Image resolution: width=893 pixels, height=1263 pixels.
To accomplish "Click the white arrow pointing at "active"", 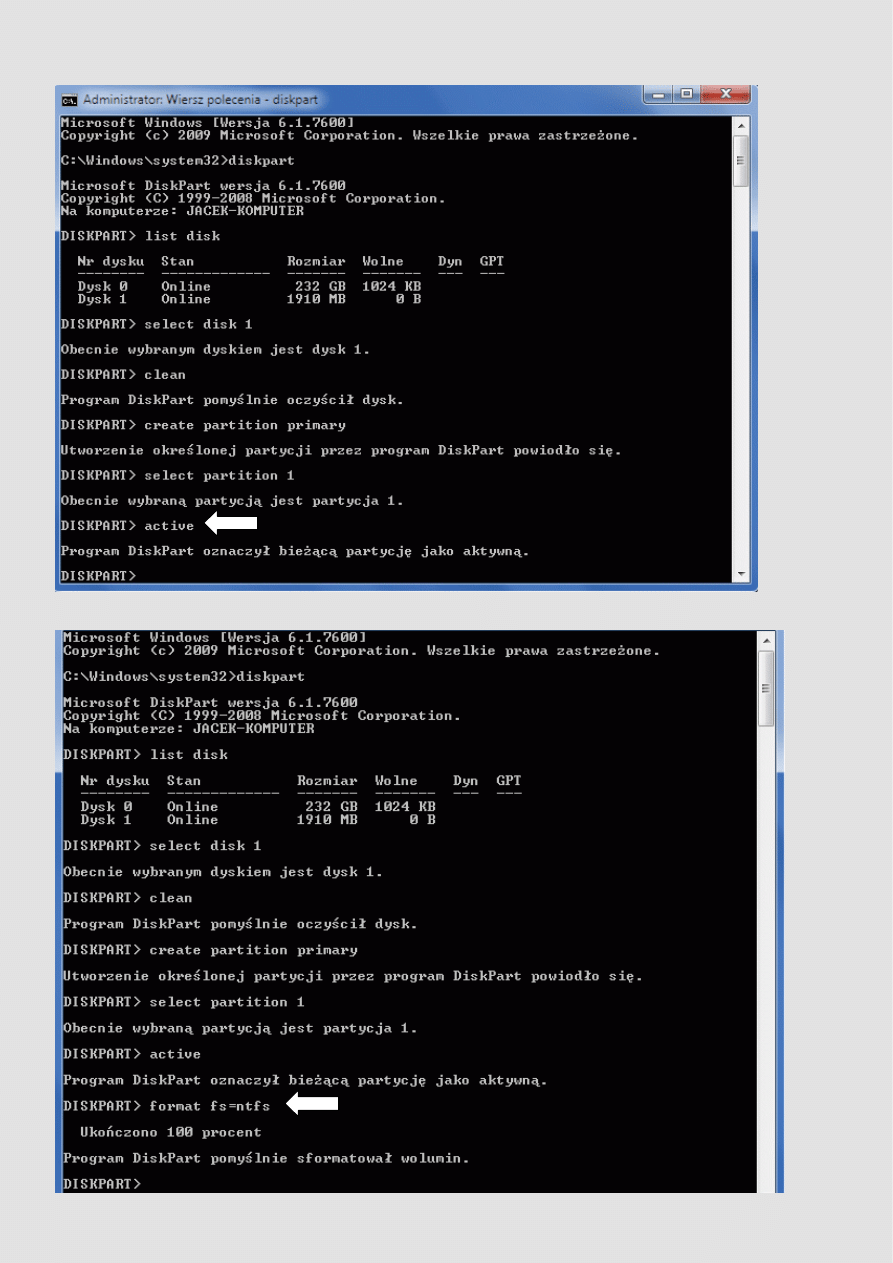I will pyautogui.click(x=231, y=523).
